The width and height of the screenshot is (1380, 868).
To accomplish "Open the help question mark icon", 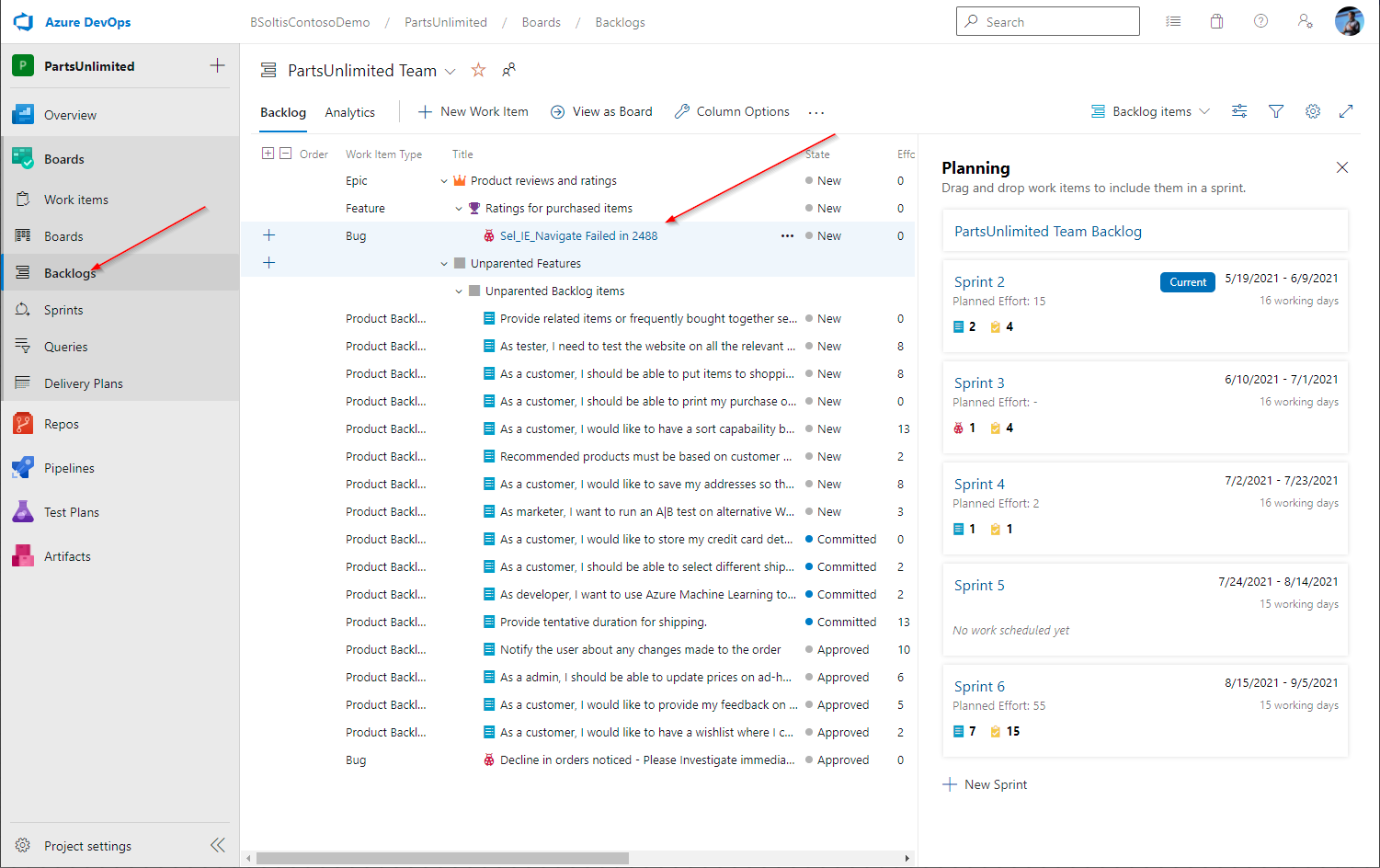I will click(1260, 21).
